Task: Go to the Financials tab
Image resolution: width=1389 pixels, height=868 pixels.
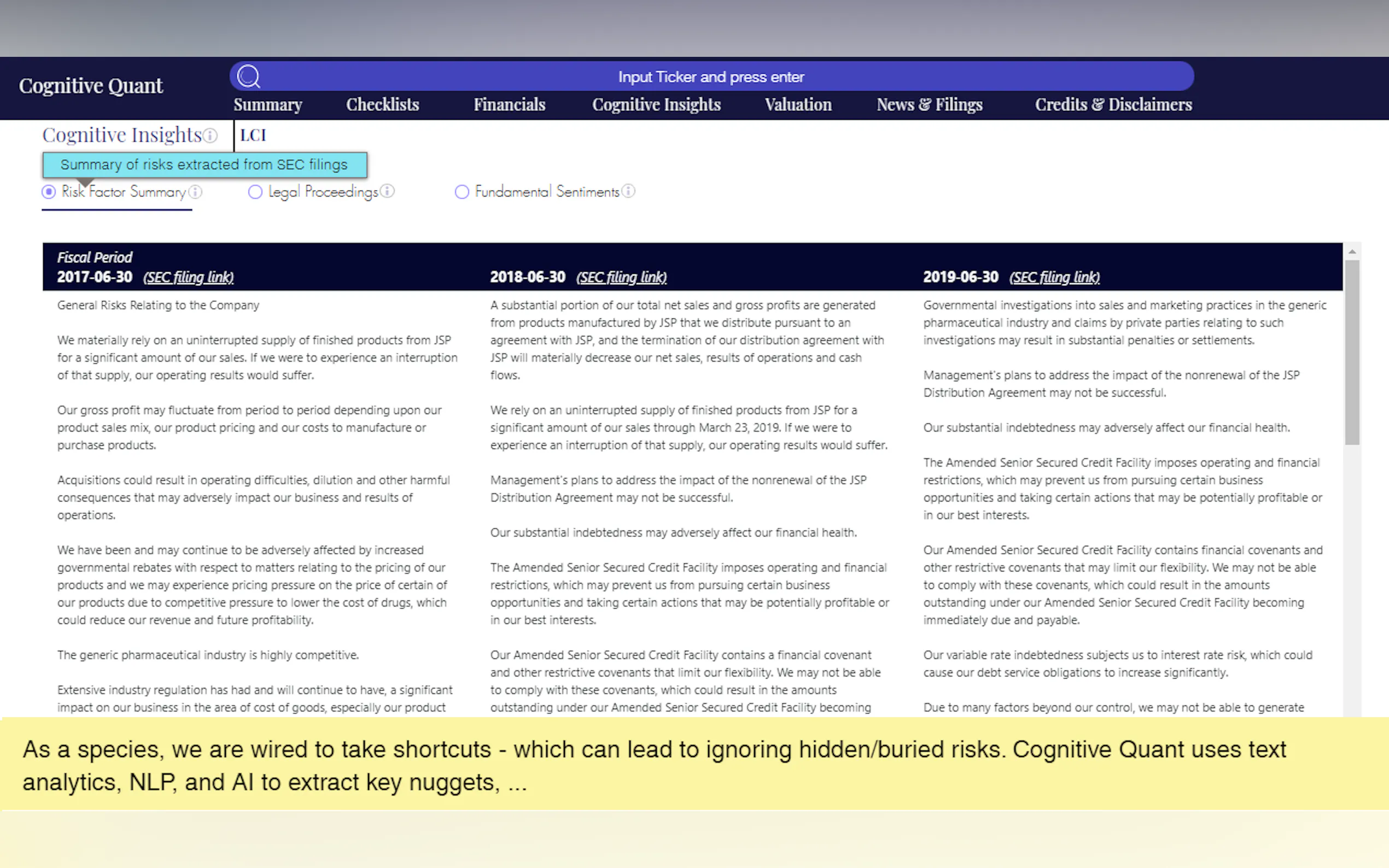Action: 509,104
